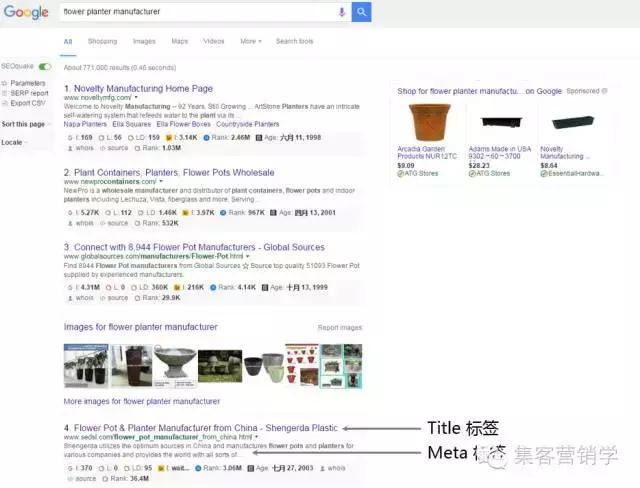
Task: Click source under Novelty Manufacturing result
Action: click(x=118, y=148)
